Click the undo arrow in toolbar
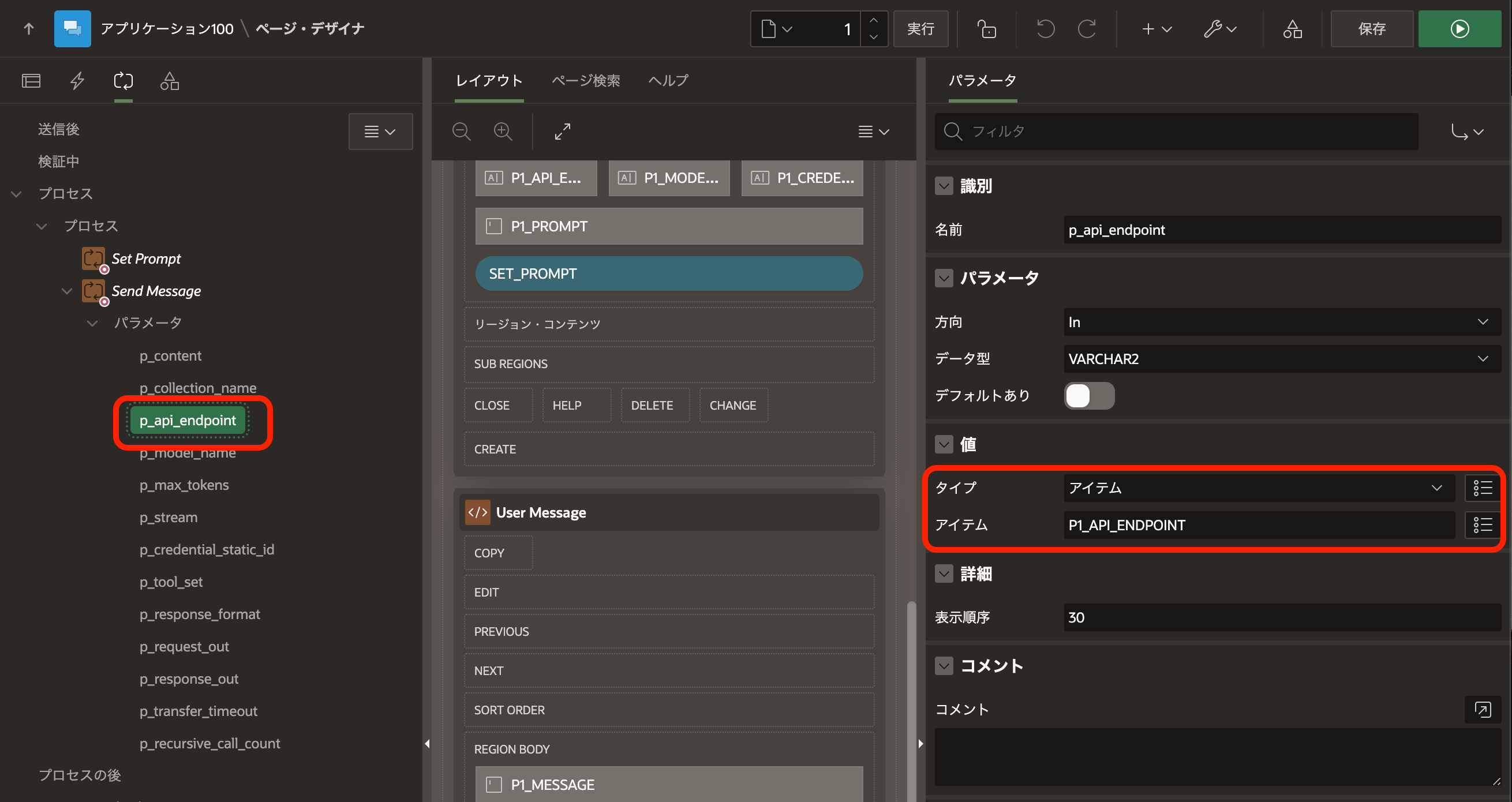This screenshot has width=1512, height=802. (1045, 29)
